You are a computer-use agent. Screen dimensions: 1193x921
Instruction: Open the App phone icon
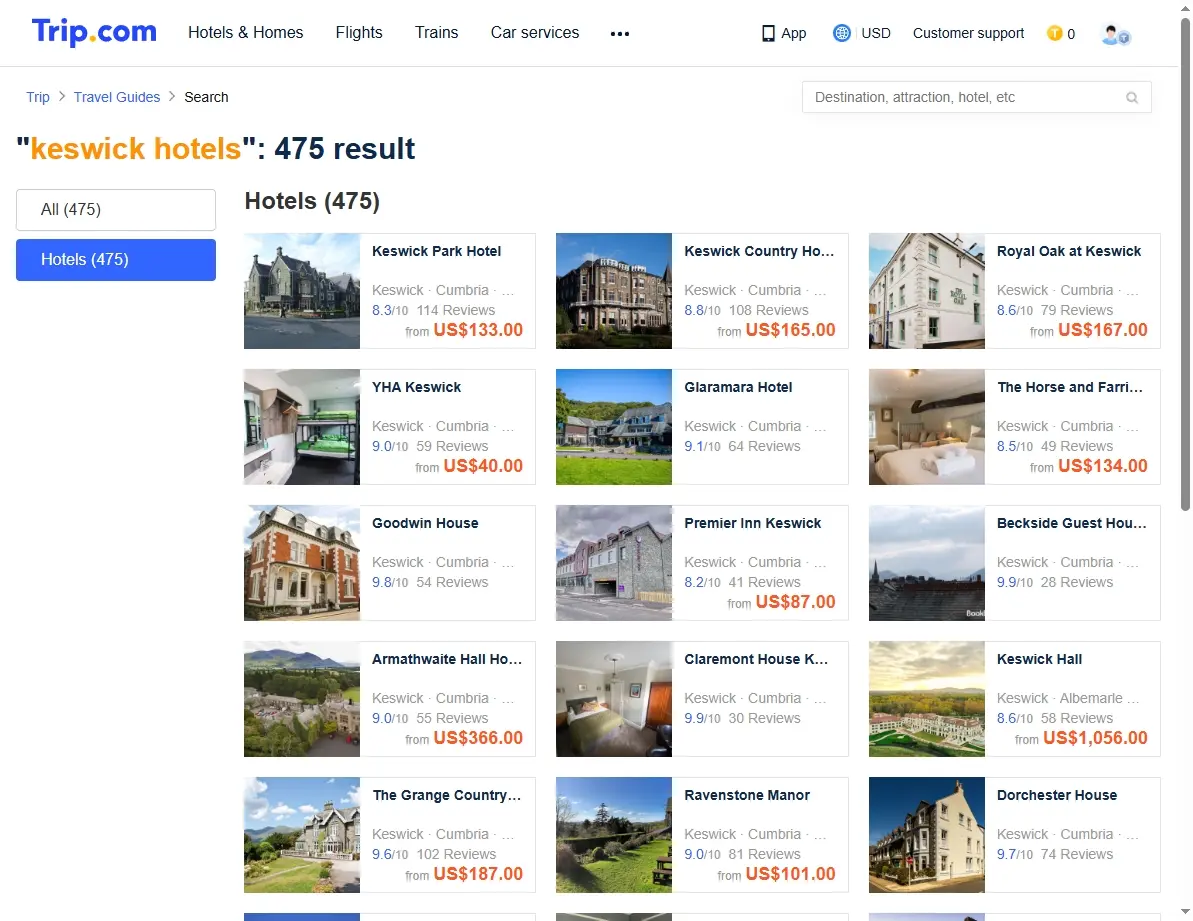pyautogui.click(x=768, y=33)
